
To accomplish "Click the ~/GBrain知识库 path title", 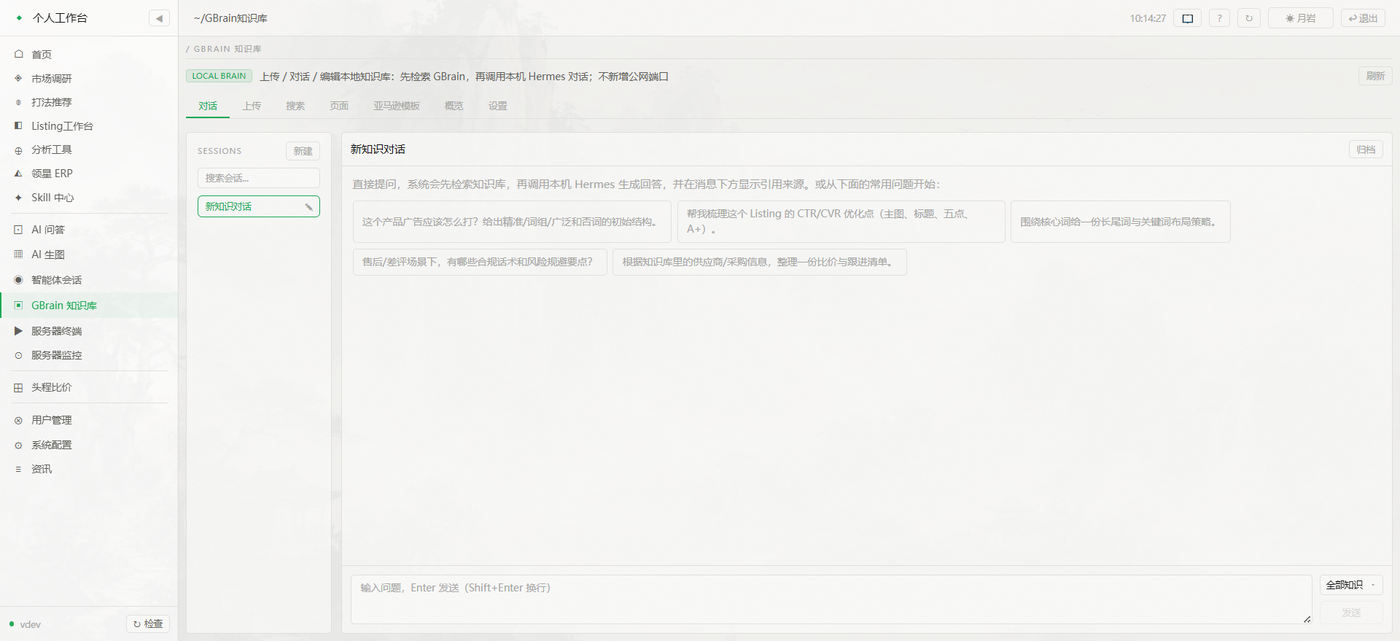I will click(x=231, y=18).
